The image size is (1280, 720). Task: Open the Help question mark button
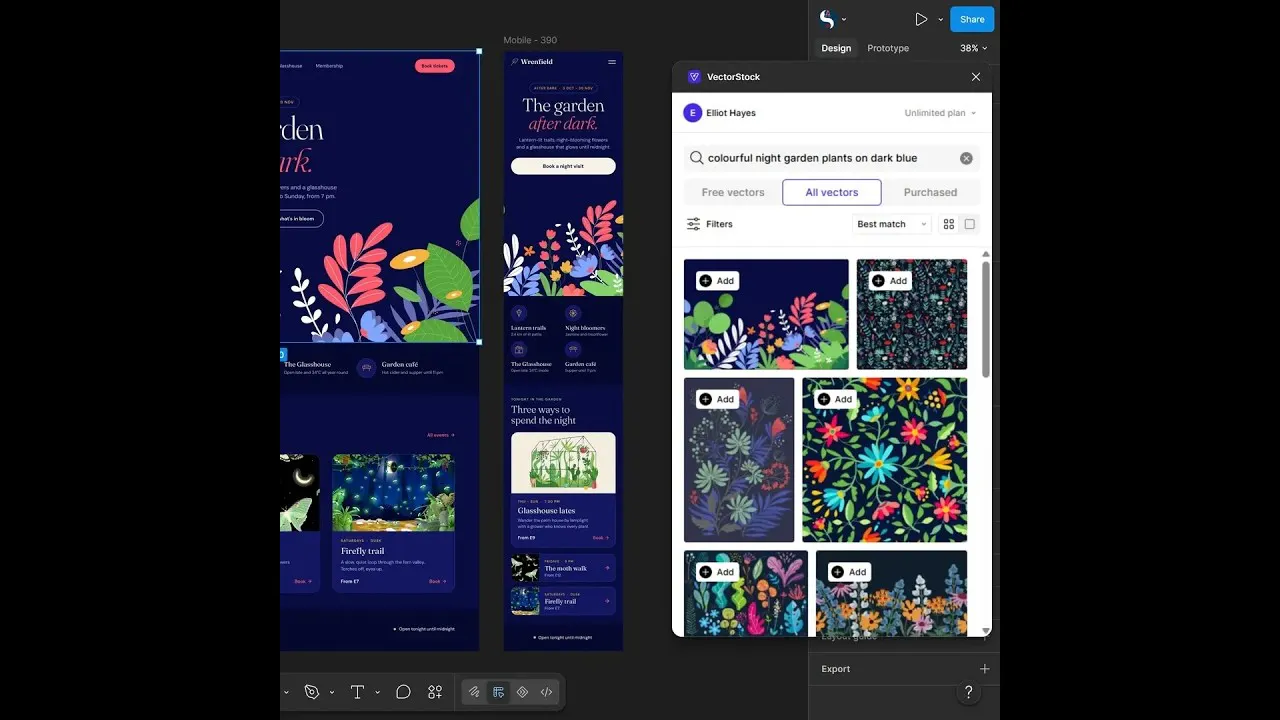(x=968, y=692)
